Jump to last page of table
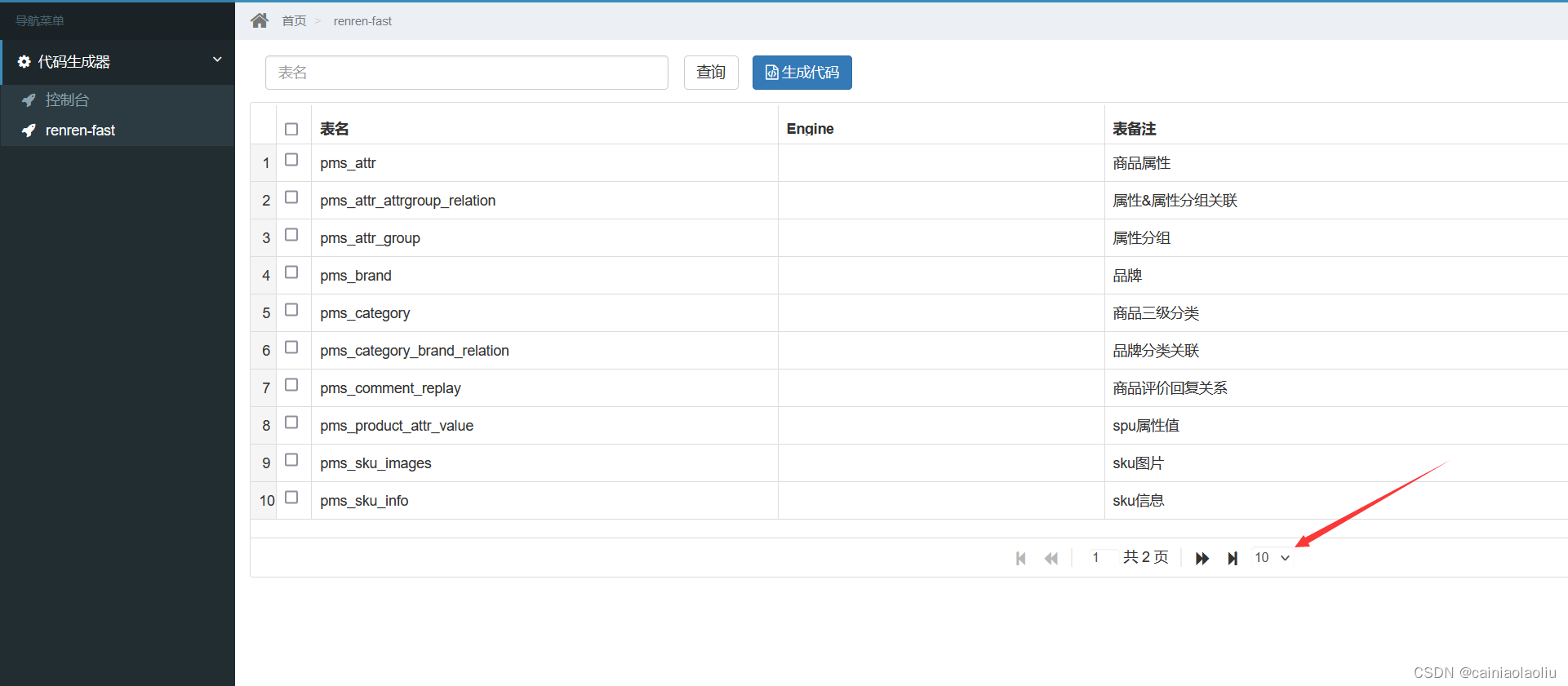The image size is (1568, 686). pyautogui.click(x=1233, y=558)
